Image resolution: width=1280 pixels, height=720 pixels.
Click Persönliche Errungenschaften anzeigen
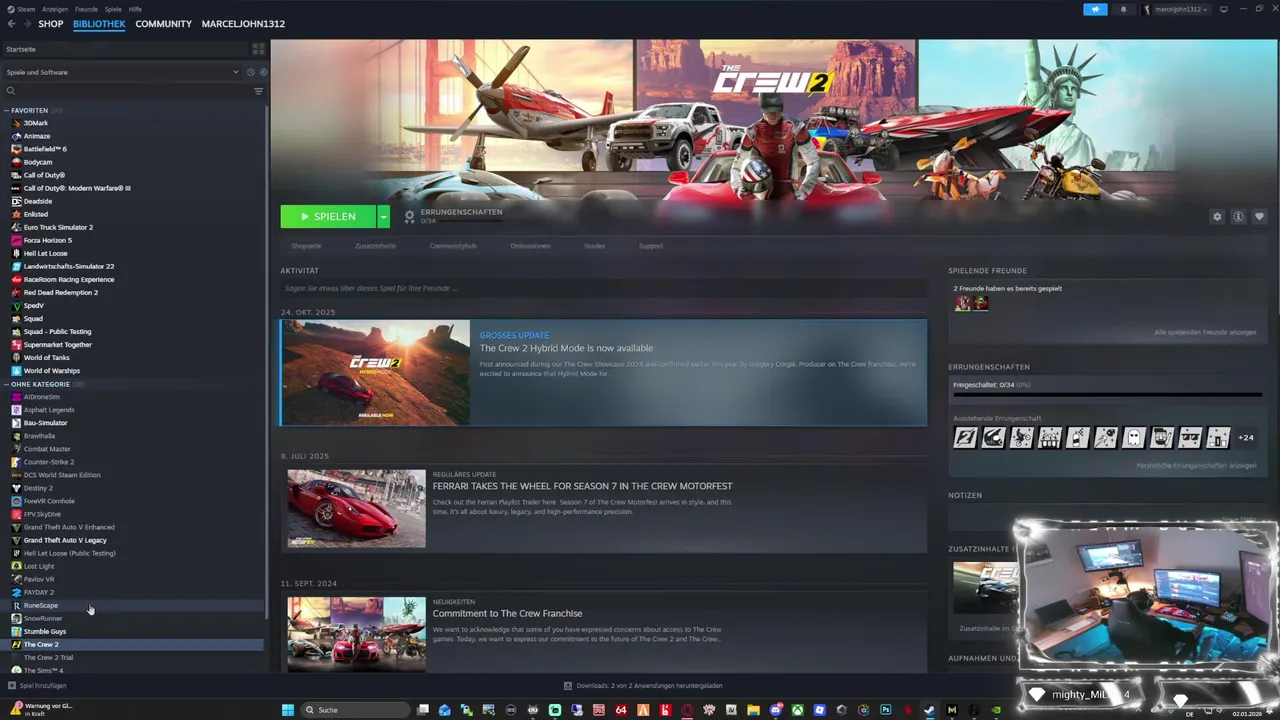(x=1196, y=466)
